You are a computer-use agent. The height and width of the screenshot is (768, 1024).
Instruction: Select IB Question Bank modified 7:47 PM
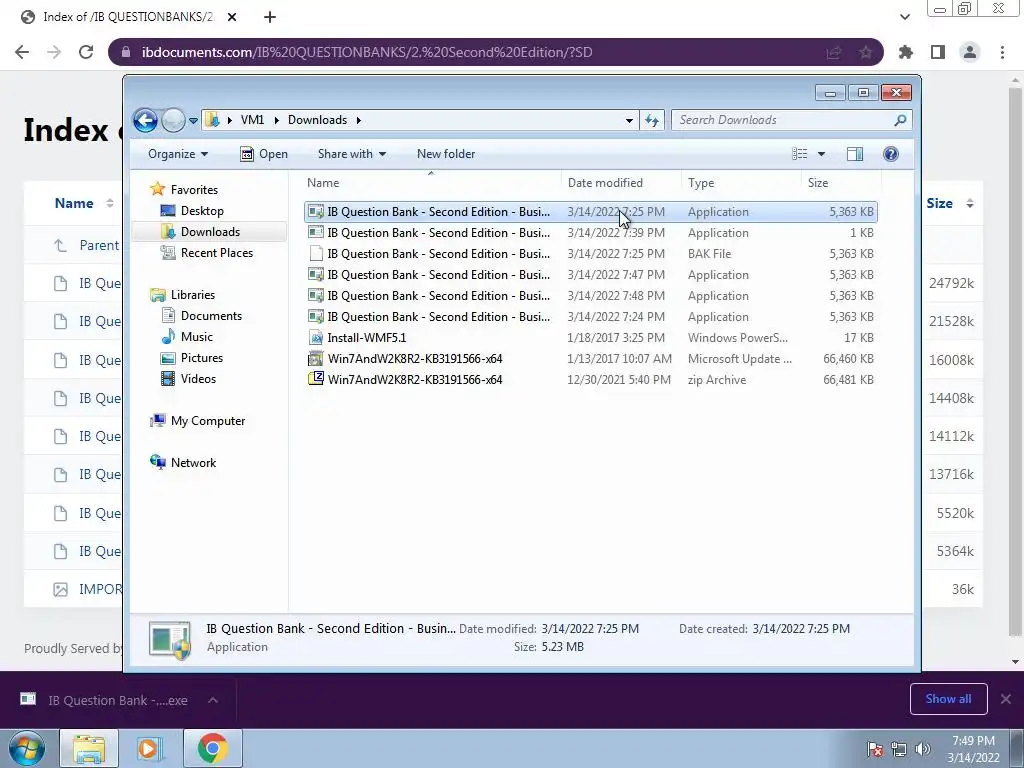[x=591, y=275]
